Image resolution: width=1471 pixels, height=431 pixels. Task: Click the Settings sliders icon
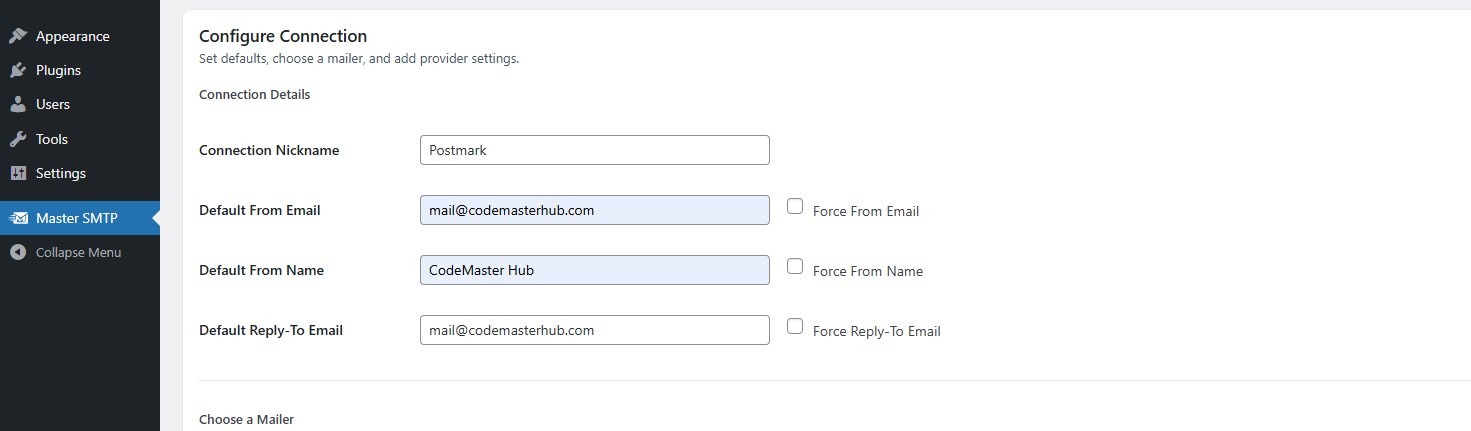coord(17,173)
